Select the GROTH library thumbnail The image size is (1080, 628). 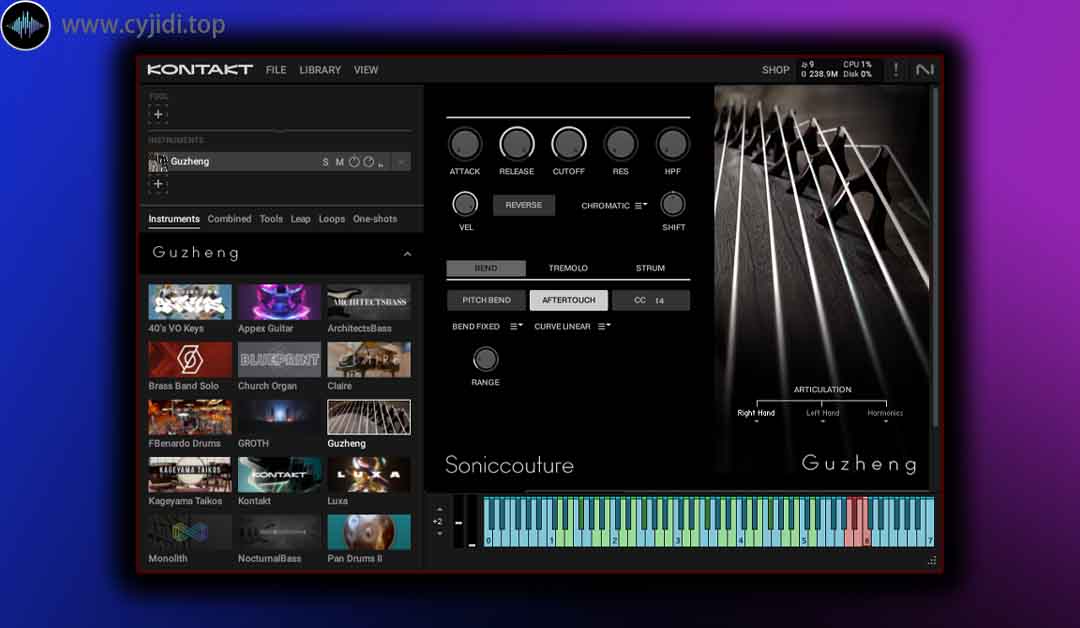point(280,417)
